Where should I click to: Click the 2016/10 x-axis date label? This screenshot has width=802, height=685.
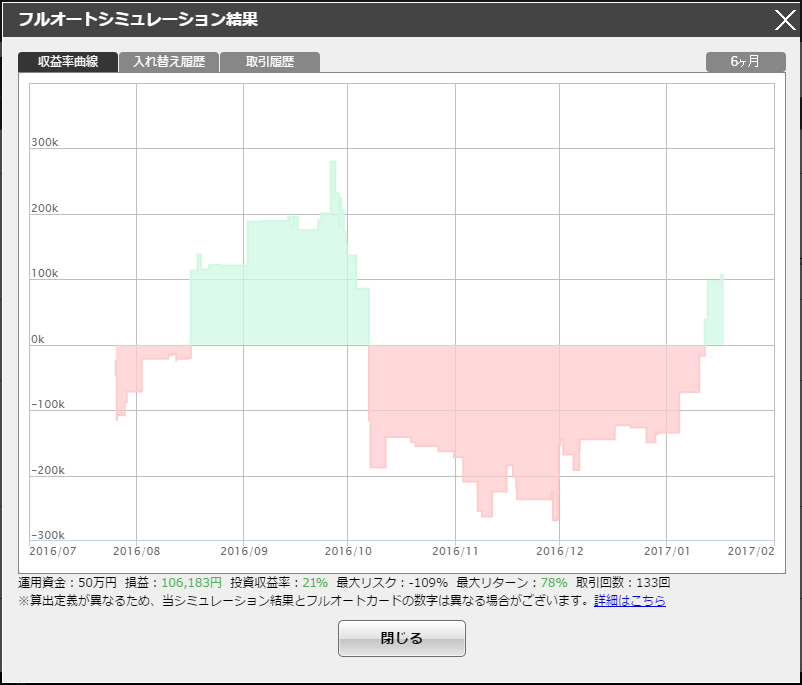click(x=348, y=551)
